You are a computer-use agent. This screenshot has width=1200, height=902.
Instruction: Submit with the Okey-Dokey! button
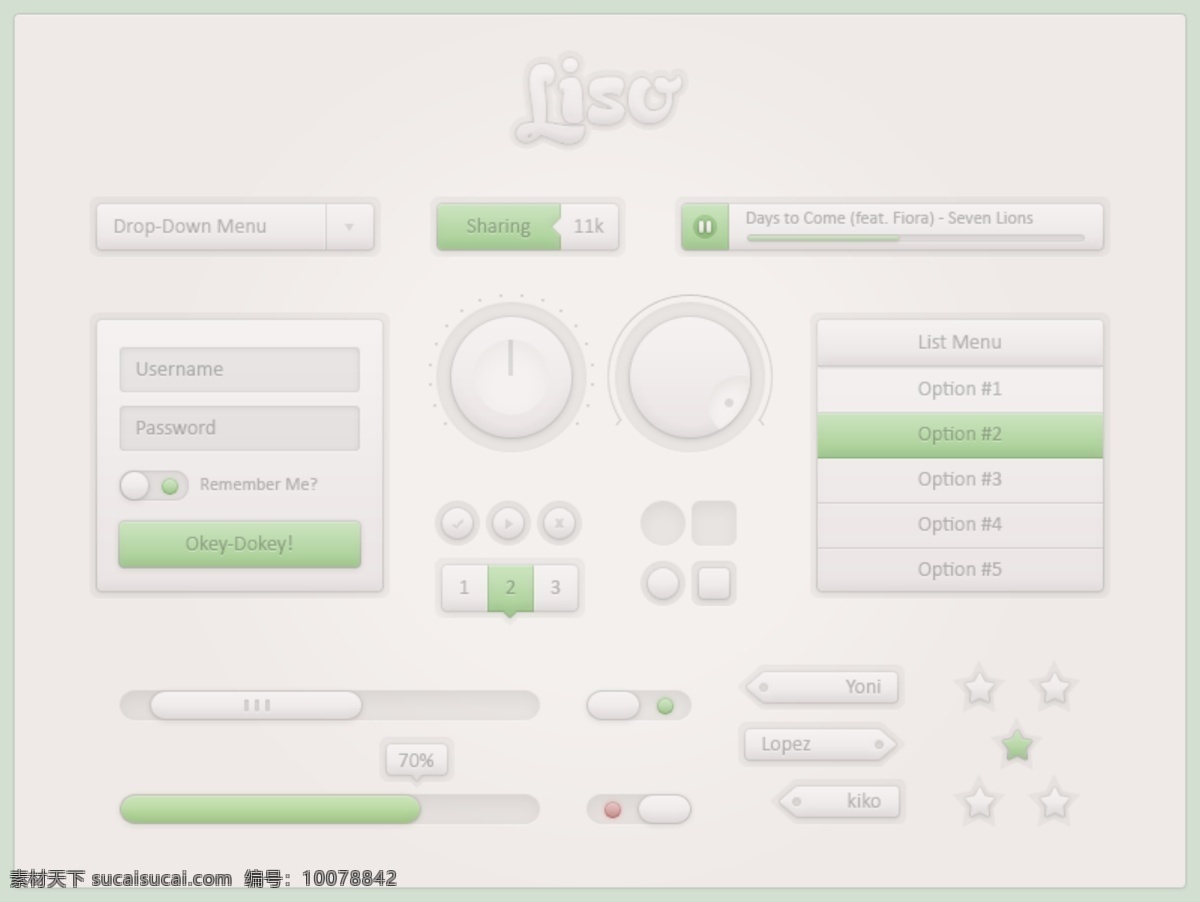click(x=240, y=544)
